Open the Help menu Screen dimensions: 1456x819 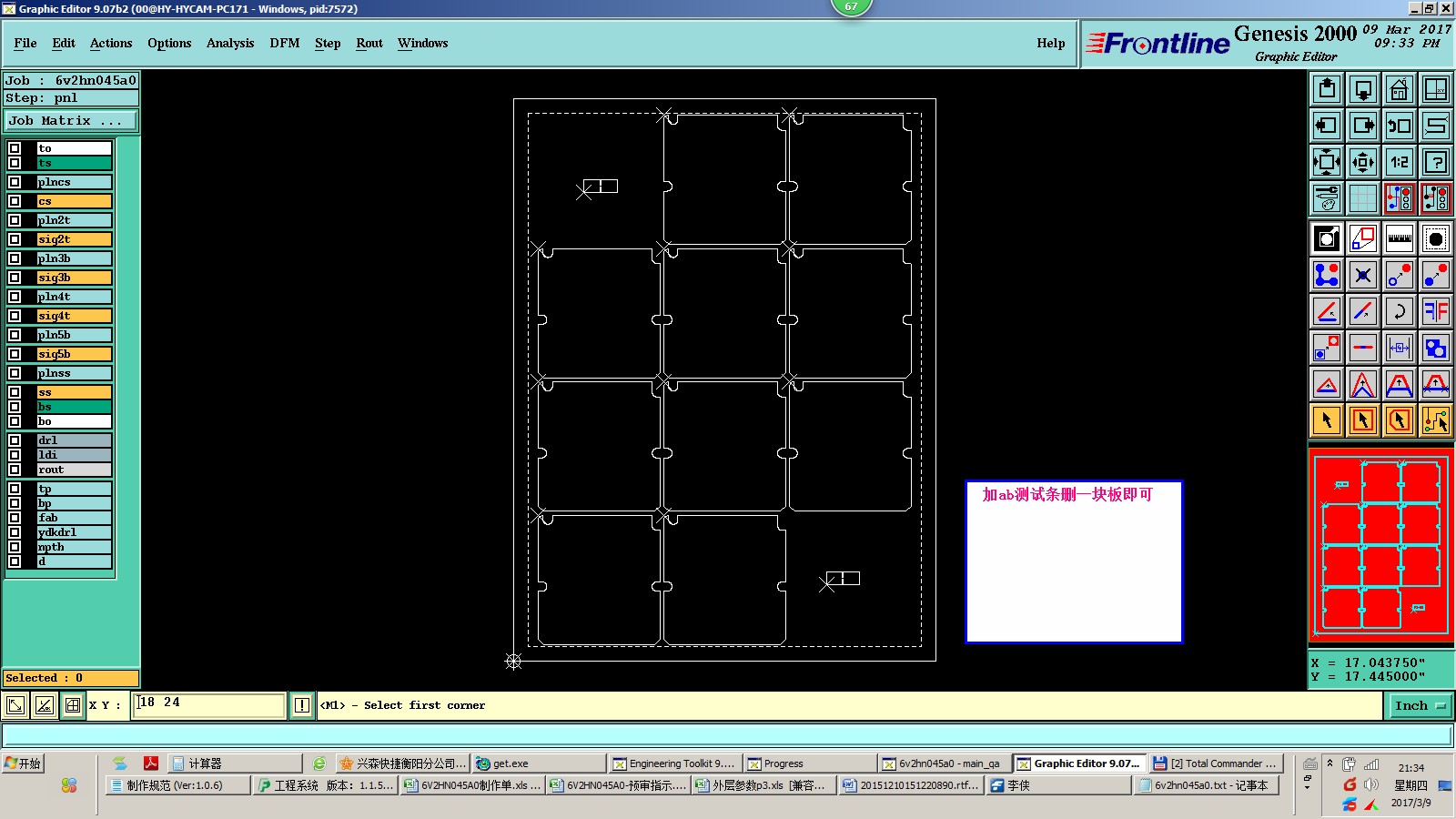tap(1051, 43)
